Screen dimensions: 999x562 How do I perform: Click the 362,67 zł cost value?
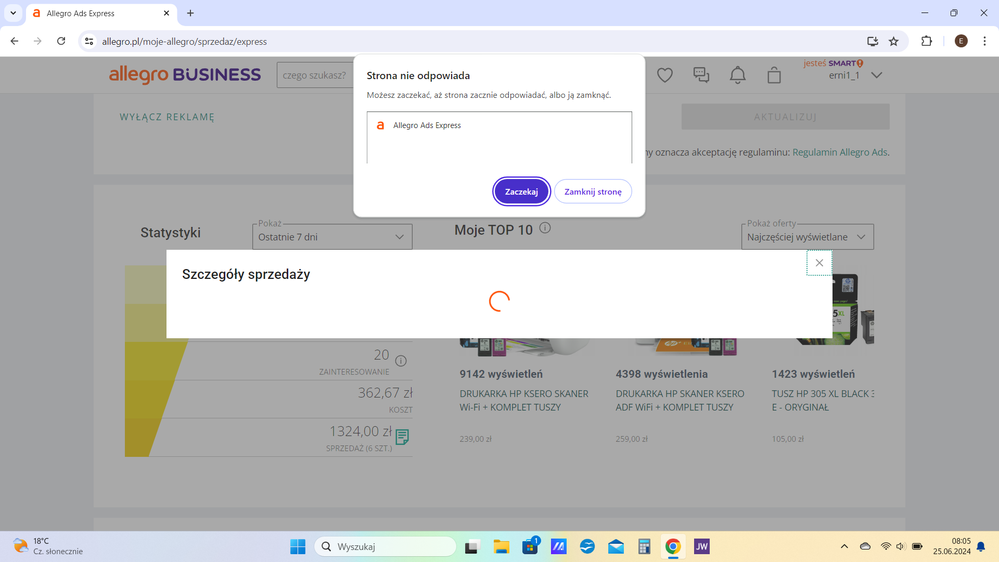pyautogui.click(x=385, y=393)
